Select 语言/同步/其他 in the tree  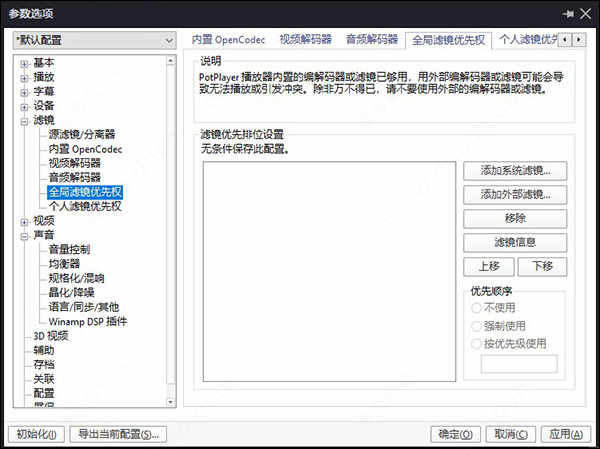tap(84, 307)
